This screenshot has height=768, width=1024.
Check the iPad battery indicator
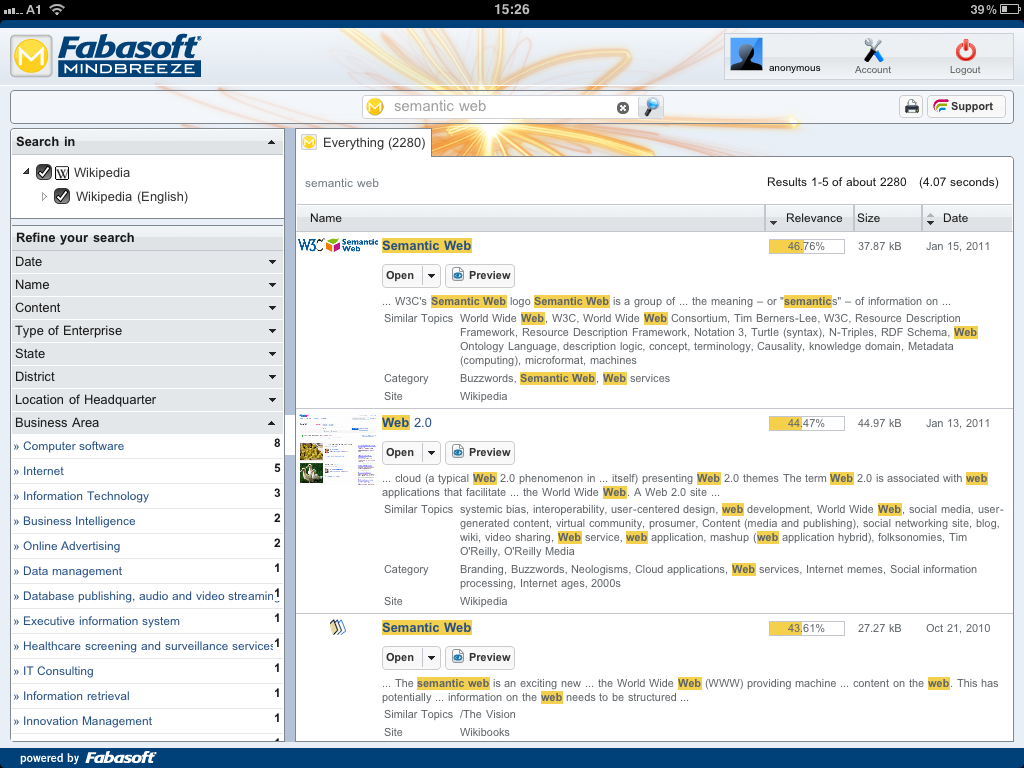point(1010,10)
